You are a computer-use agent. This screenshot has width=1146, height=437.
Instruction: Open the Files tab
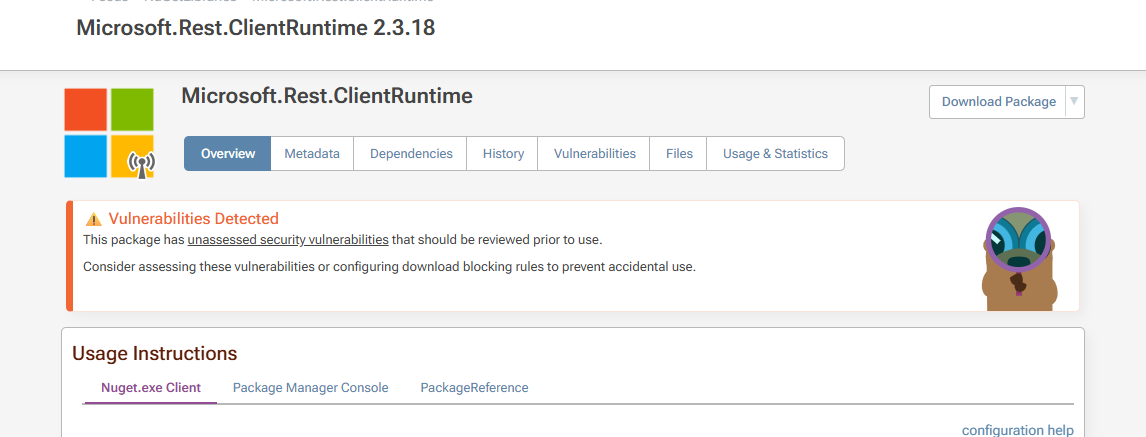(679, 154)
